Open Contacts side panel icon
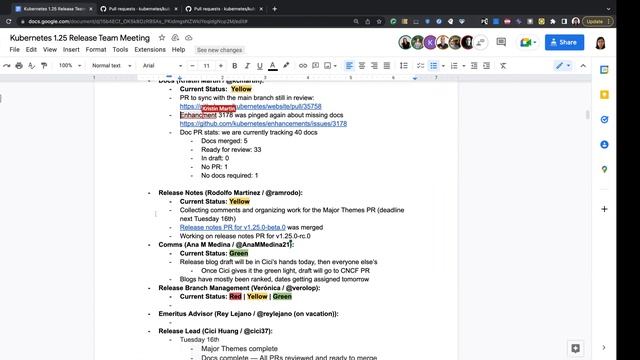This screenshot has height=360, width=640. coord(604,144)
